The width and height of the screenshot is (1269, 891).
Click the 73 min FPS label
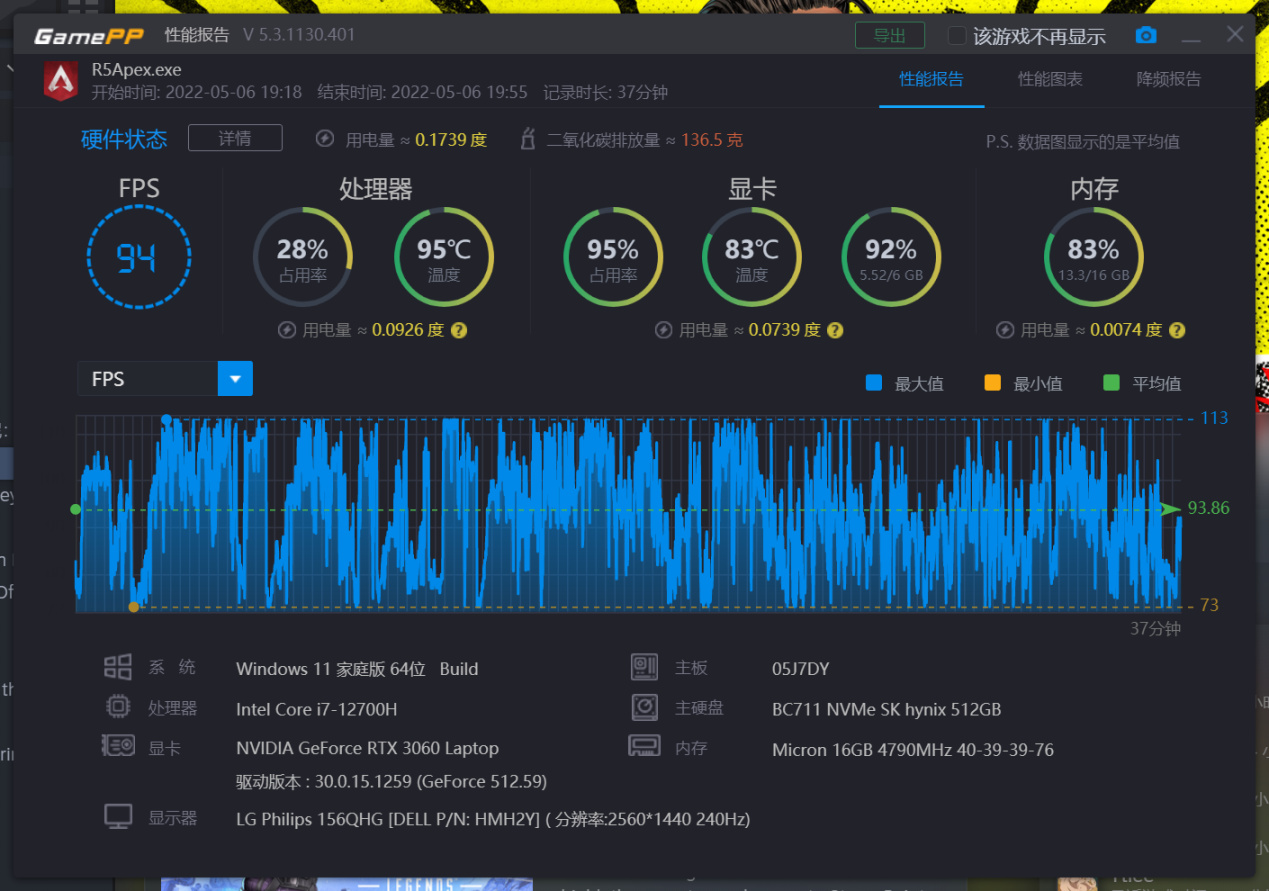point(1209,605)
